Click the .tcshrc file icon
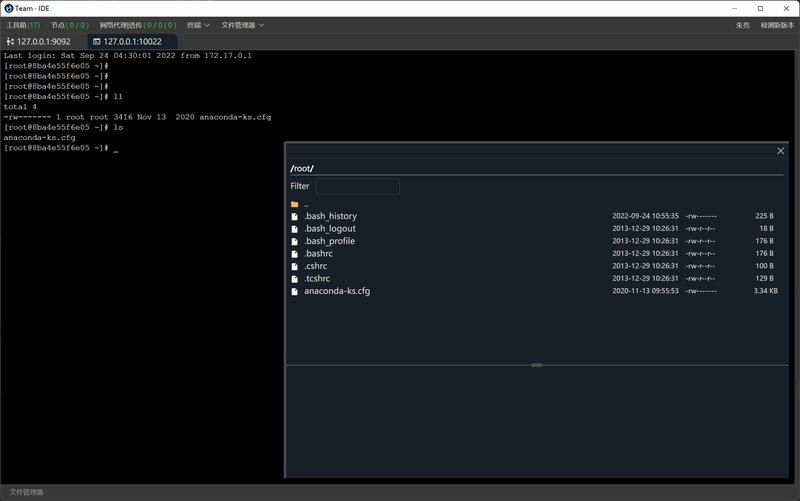This screenshot has width=800, height=501. coord(294,279)
